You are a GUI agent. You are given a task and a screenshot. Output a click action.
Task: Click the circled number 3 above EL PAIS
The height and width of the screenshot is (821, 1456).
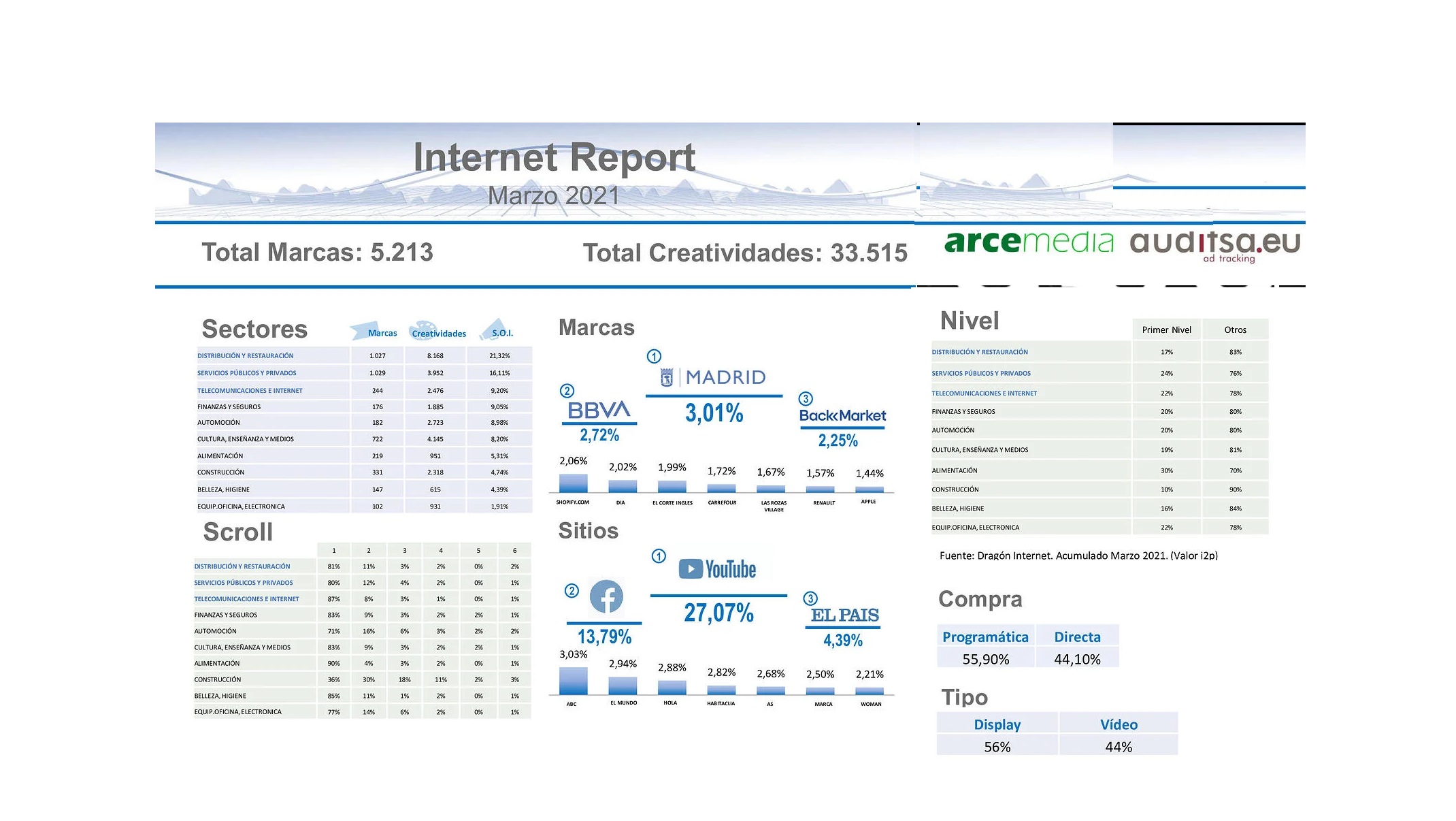tap(810, 598)
